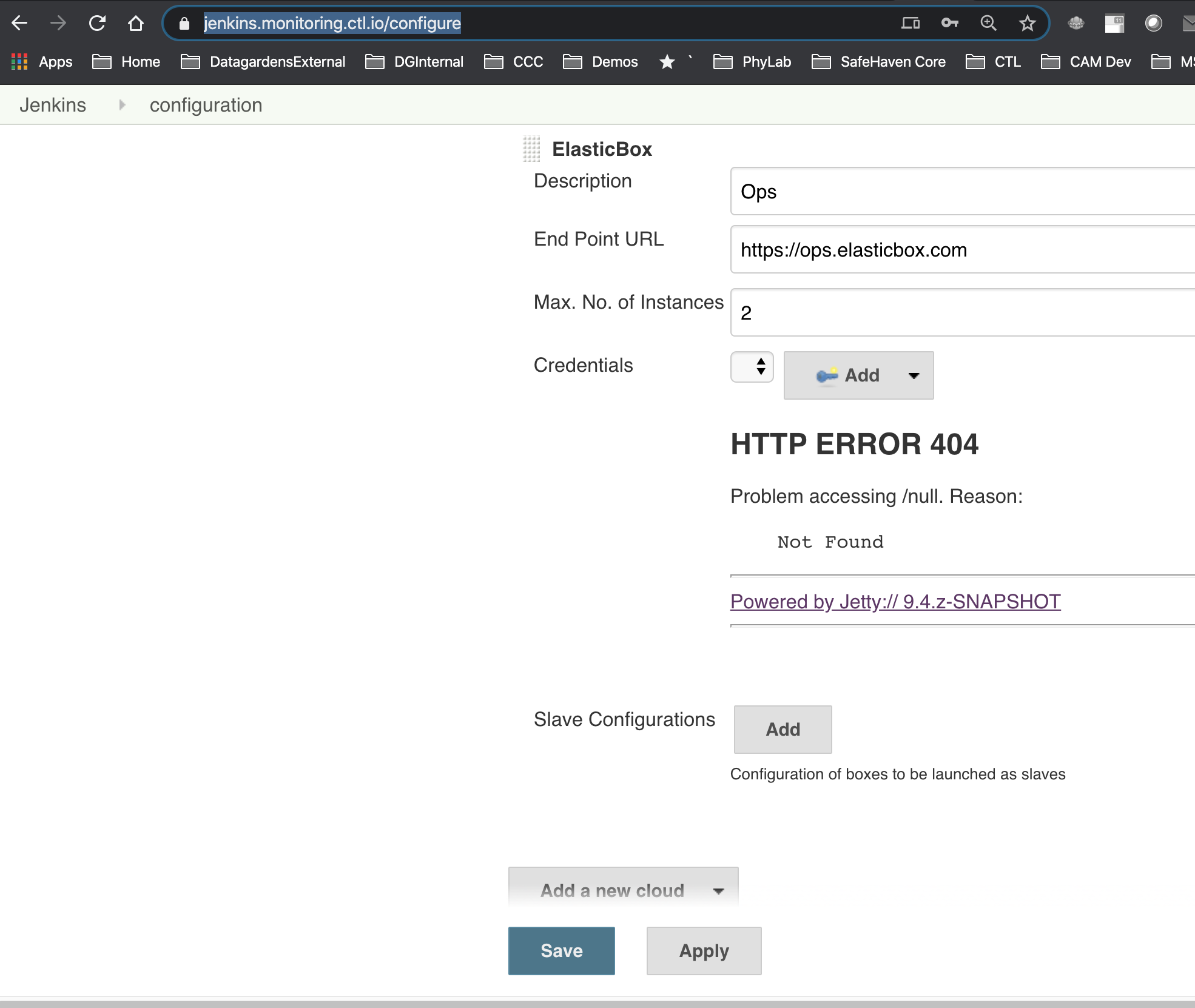The height and width of the screenshot is (1008, 1195).
Task: Bookmark page with star icon
Action: [x=1027, y=23]
